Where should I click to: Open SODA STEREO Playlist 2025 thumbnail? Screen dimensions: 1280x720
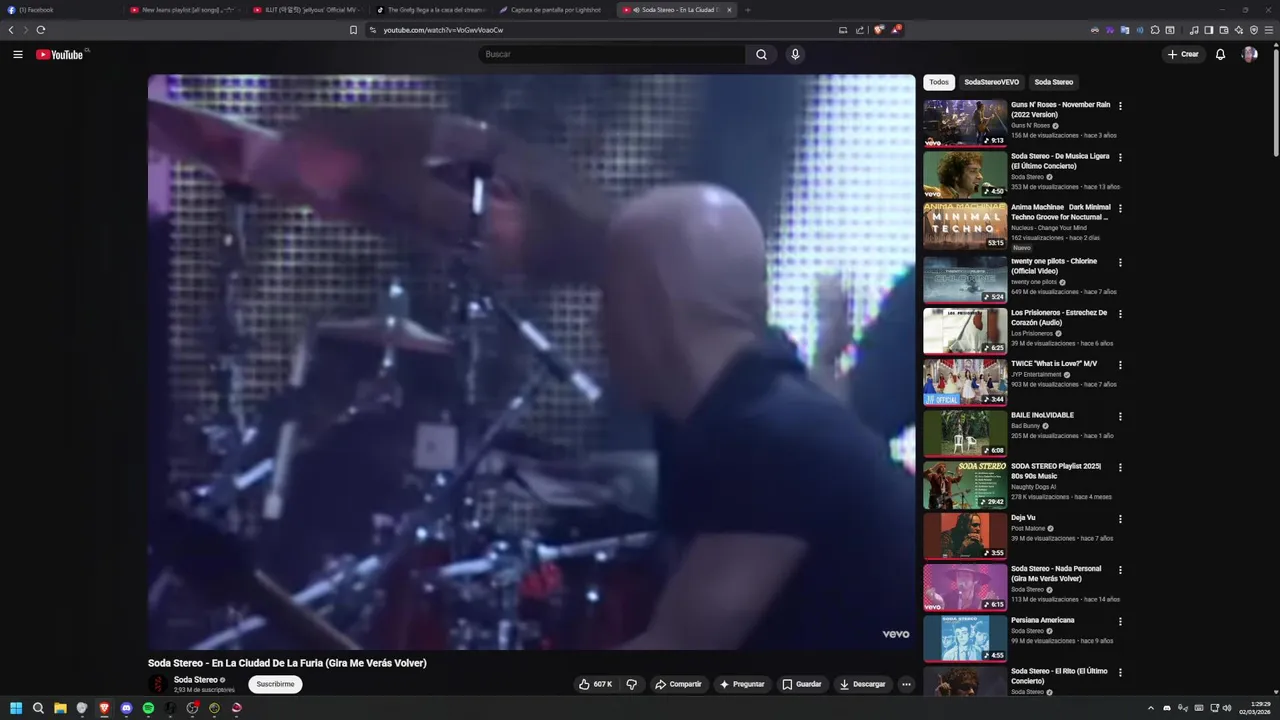coord(965,483)
